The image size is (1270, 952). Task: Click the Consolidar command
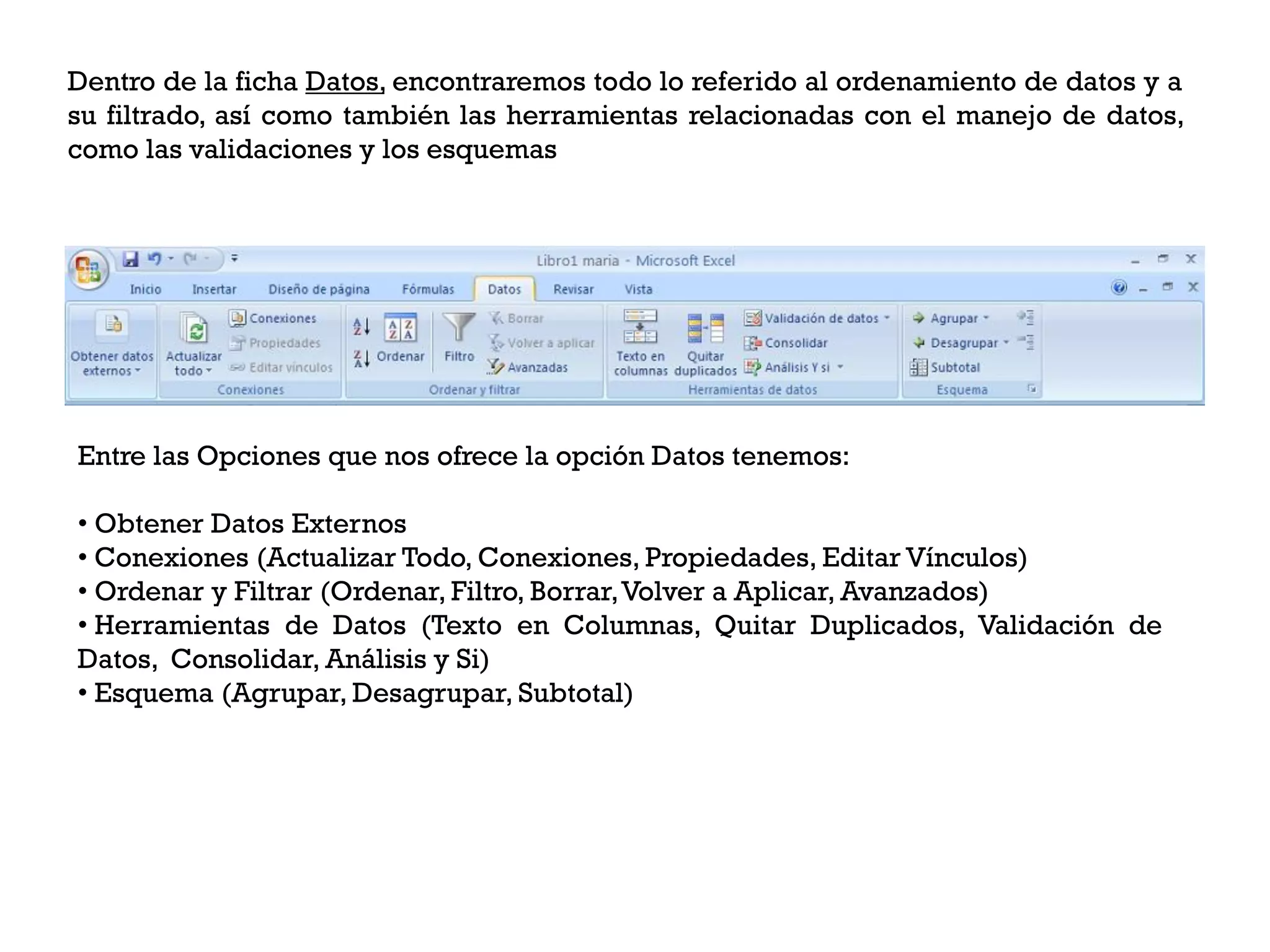786,343
